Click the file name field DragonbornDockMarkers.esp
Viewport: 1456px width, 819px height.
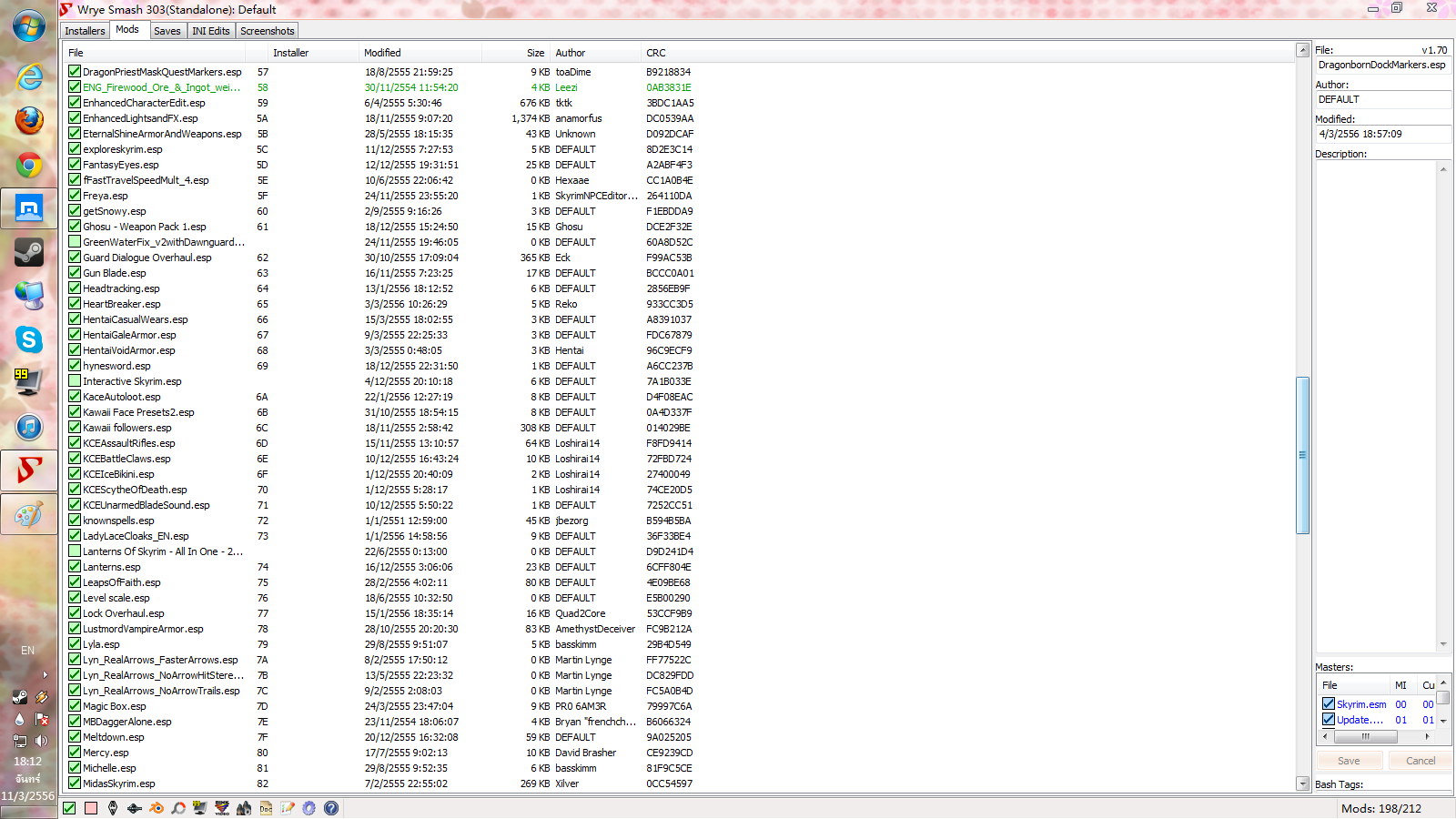click(x=1383, y=66)
